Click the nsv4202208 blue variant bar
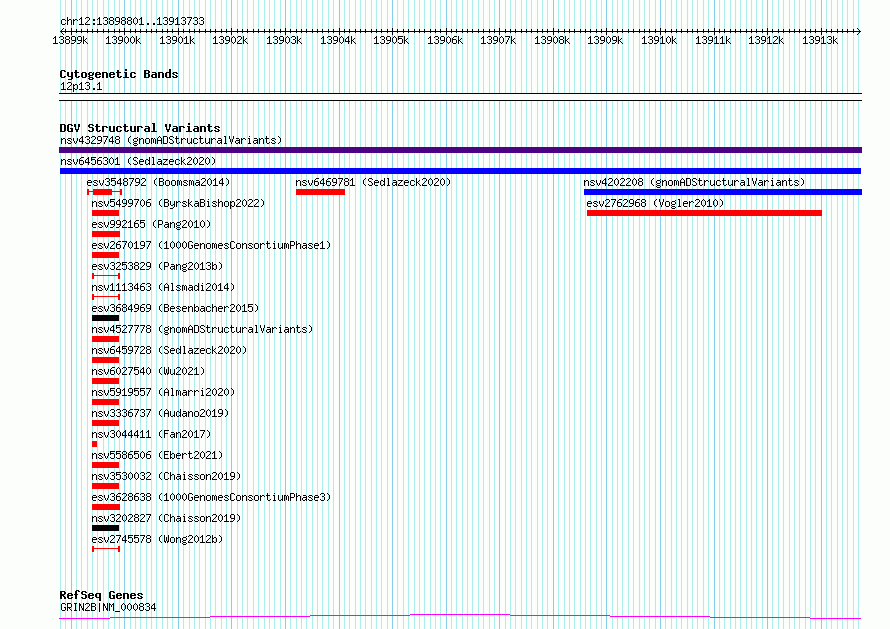The height and width of the screenshot is (629, 890). pos(723,192)
